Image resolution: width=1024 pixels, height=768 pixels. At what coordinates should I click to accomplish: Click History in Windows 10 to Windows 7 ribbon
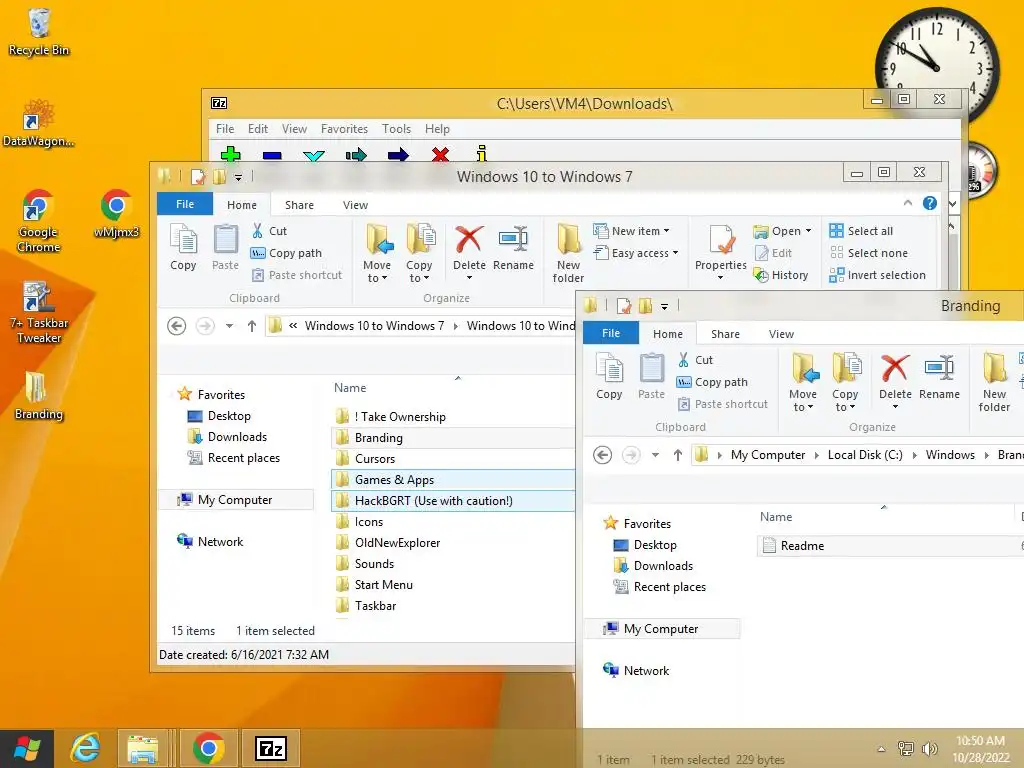click(781, 275)
